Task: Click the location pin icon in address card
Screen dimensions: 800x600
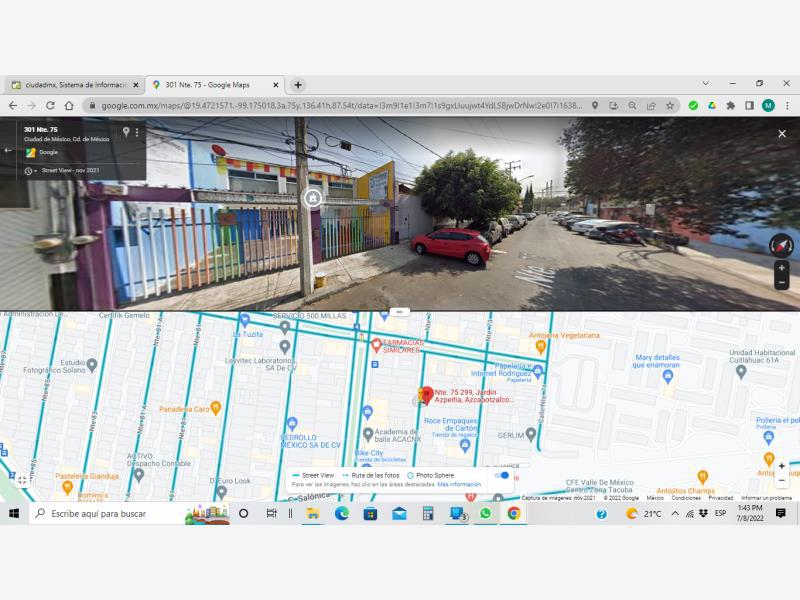Action: [x=126, y=132]
